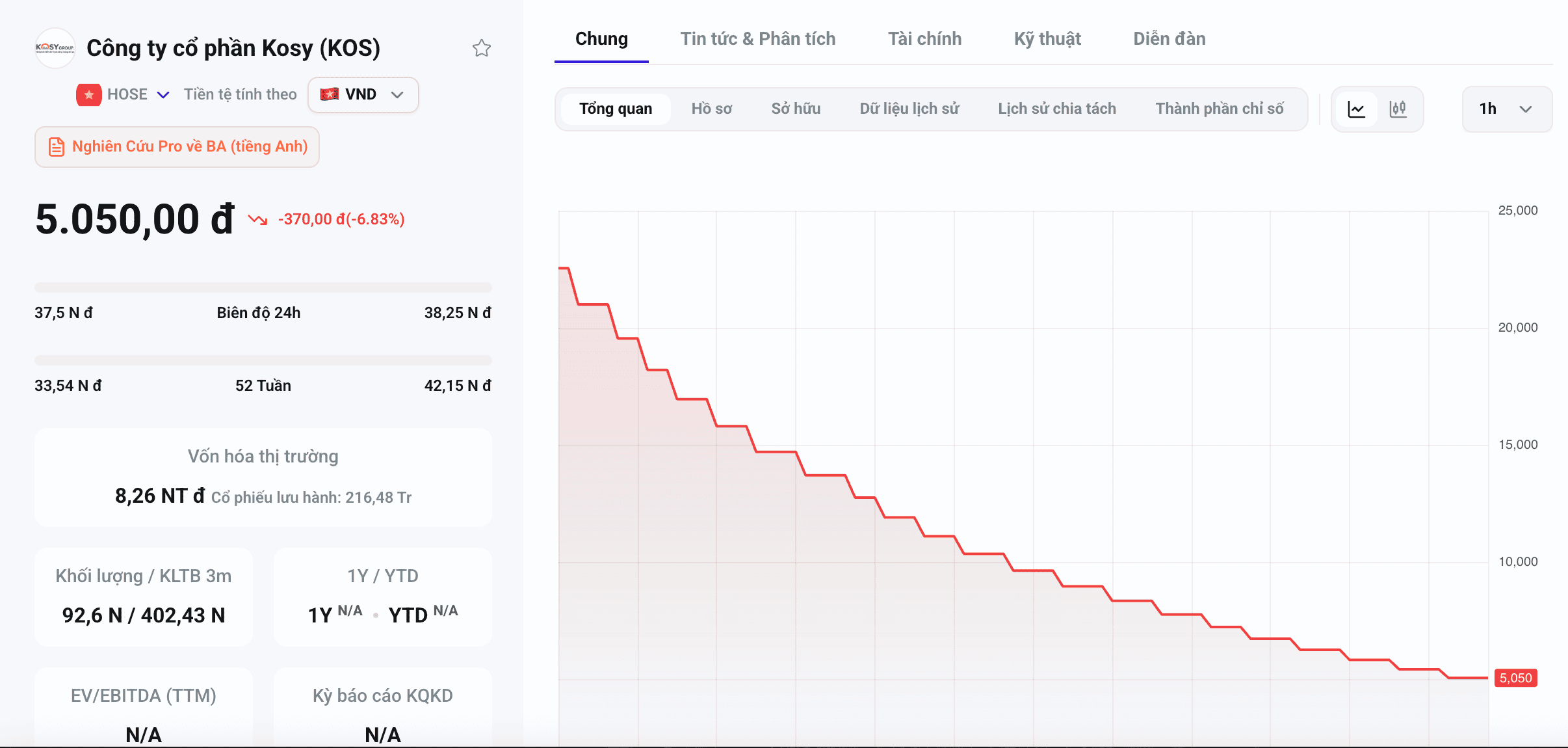Viewport: 1568px width, 748px height.
Task: Open the Tin tức & Phân tích tab
Action: tap(758, 39)
